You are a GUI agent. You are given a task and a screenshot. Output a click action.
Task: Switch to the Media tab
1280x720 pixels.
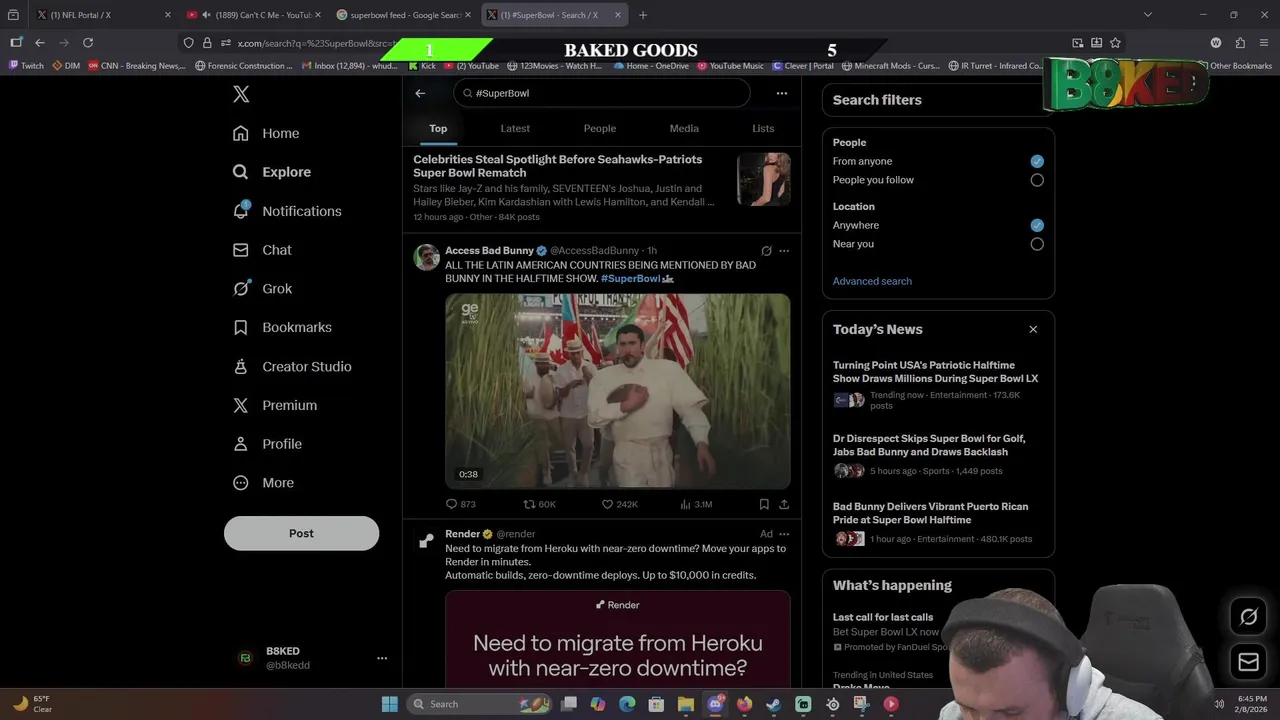(684, 128)
